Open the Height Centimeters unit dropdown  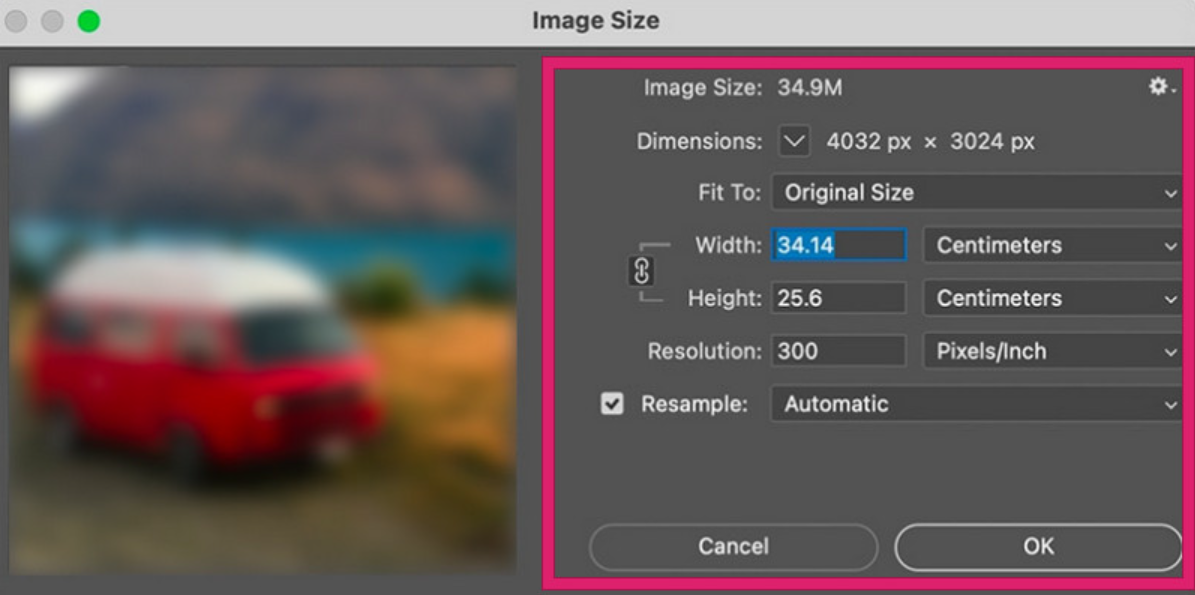1052,298
